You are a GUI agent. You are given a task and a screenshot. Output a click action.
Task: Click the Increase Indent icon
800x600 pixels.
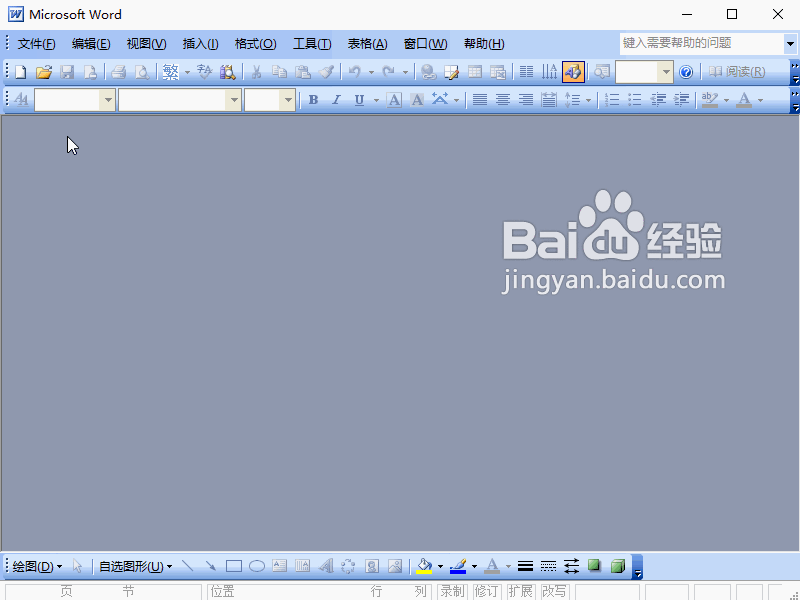coord(681,99)
